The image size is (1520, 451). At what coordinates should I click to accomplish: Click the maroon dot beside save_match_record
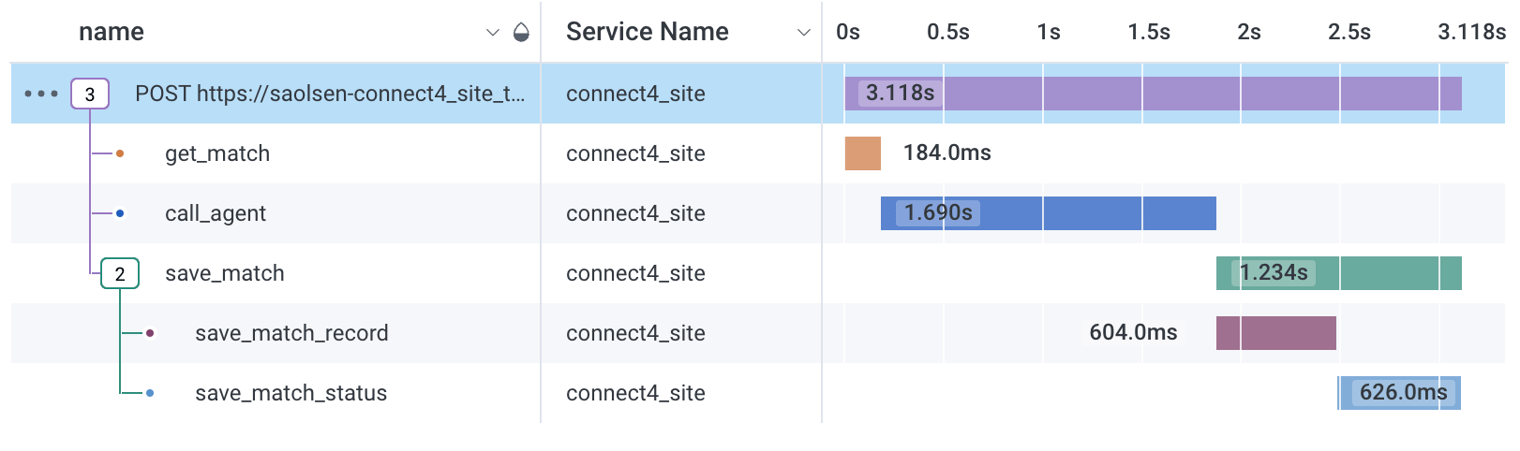coord(150,333)
